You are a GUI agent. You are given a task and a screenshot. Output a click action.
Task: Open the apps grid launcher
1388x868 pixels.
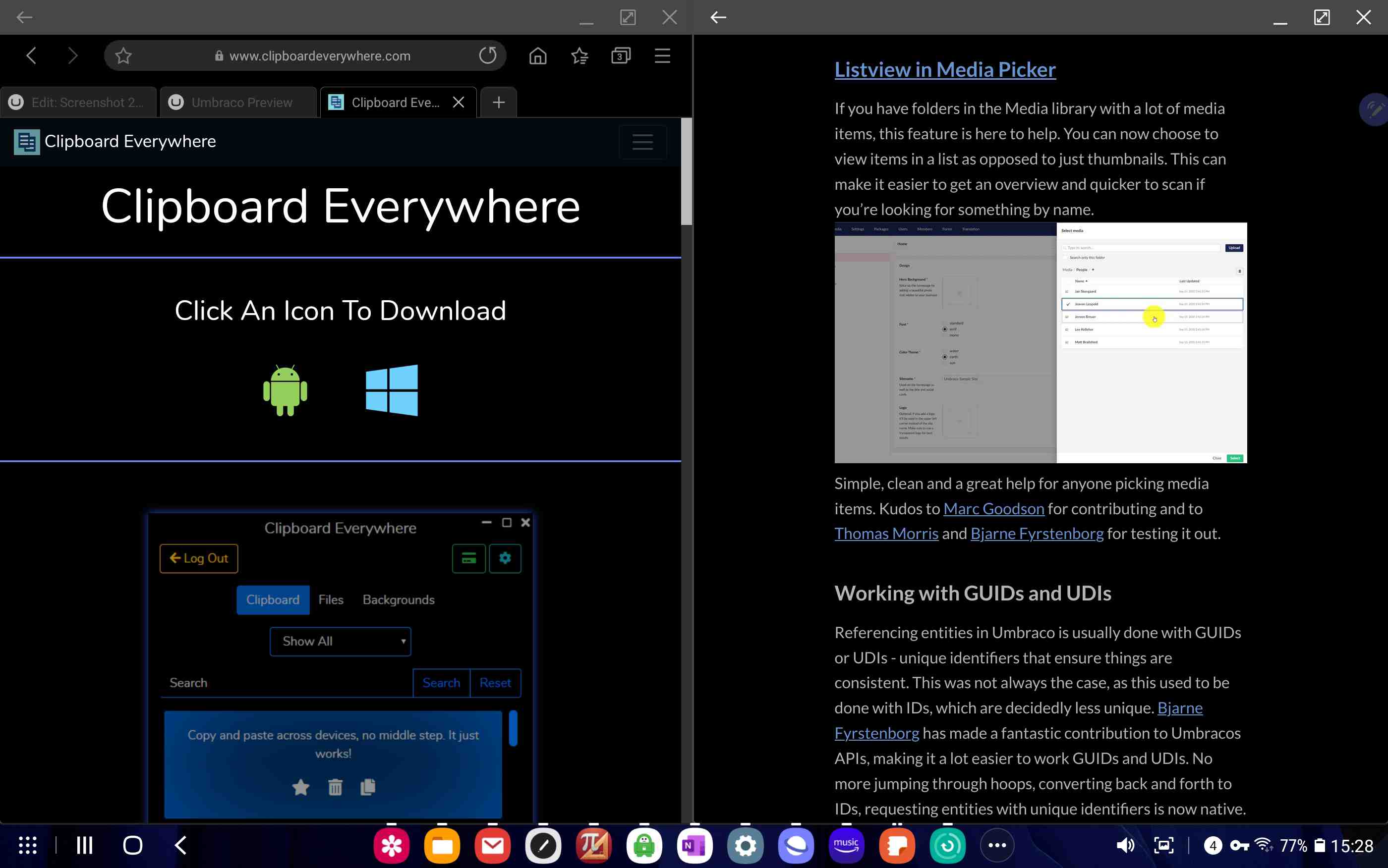[28, 845]
